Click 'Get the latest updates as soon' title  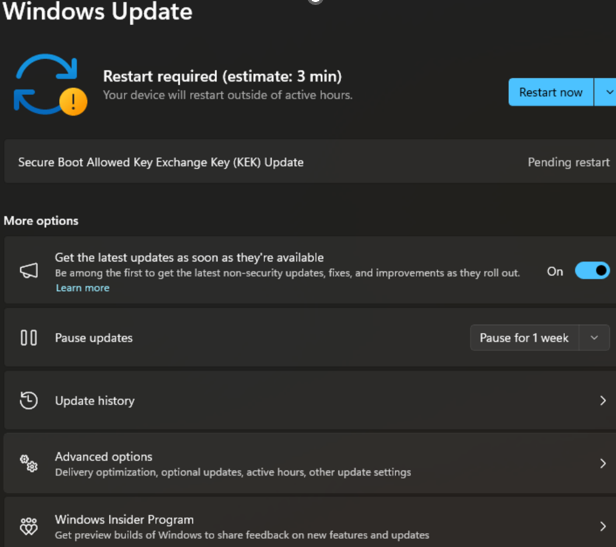click(x=189, y=257)
